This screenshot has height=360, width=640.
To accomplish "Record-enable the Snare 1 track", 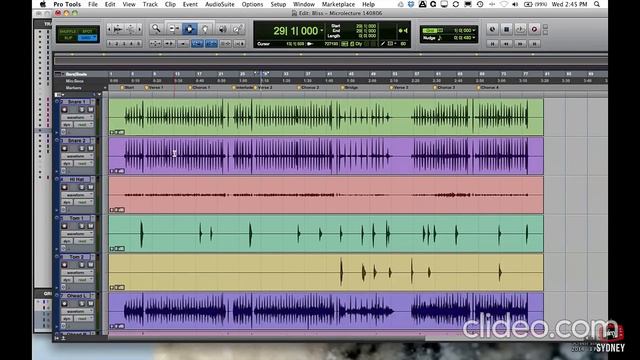I will pos(64,109).
